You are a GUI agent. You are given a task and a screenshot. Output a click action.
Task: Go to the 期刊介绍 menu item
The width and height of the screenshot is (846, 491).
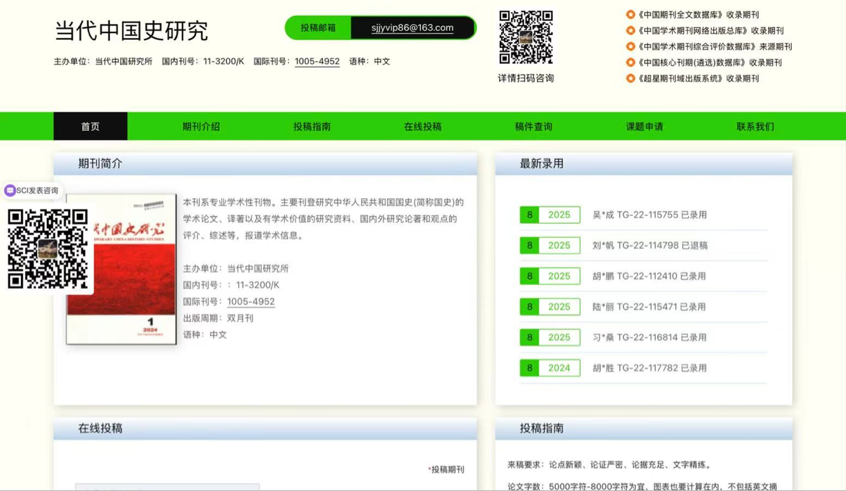pyautogui.click(x=201, y=127)
